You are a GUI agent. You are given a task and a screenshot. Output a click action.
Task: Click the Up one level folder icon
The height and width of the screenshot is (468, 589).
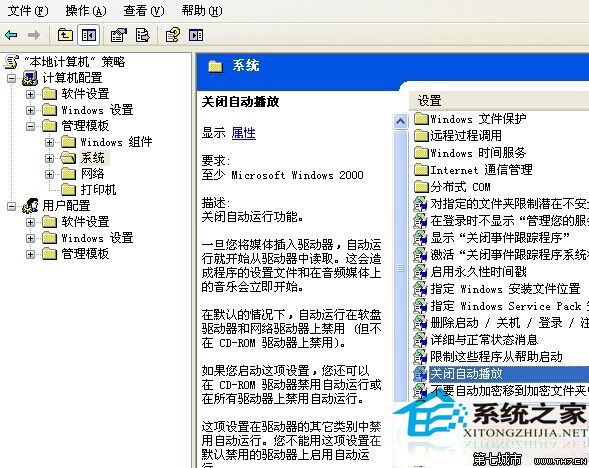pyautogui.click(x=65, y=35)
